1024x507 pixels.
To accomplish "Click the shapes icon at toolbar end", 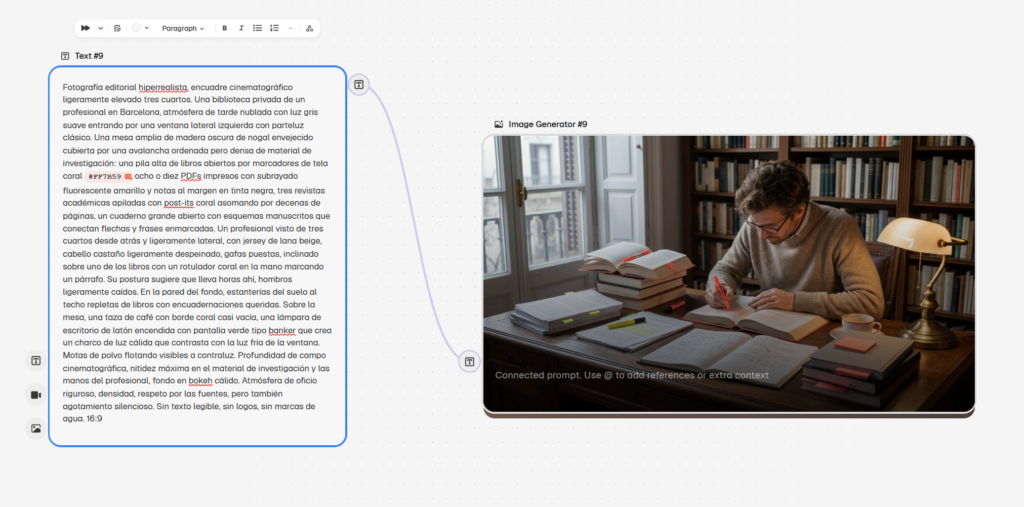I will click(x=310, y=28).
